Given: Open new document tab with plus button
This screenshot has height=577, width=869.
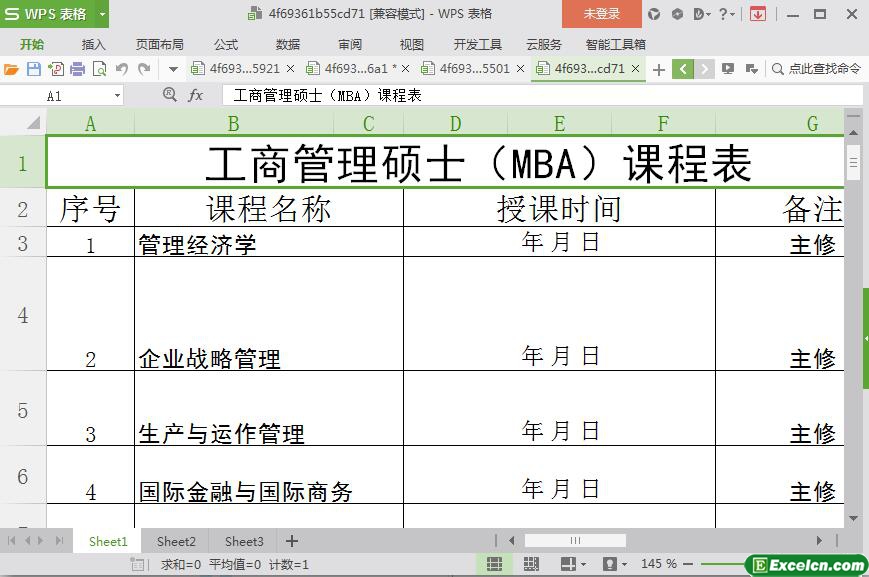Looking at the screenshot, I should 658,69.
